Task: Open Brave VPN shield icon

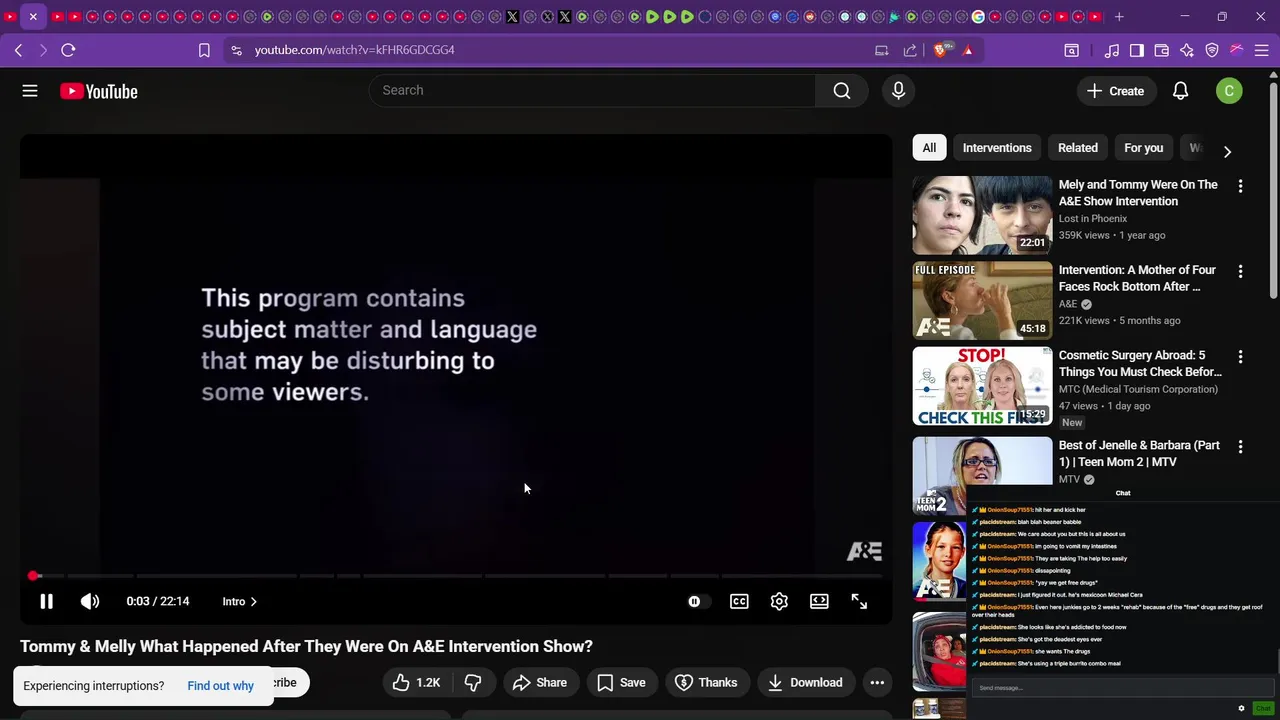Action: click(1212, 50)
